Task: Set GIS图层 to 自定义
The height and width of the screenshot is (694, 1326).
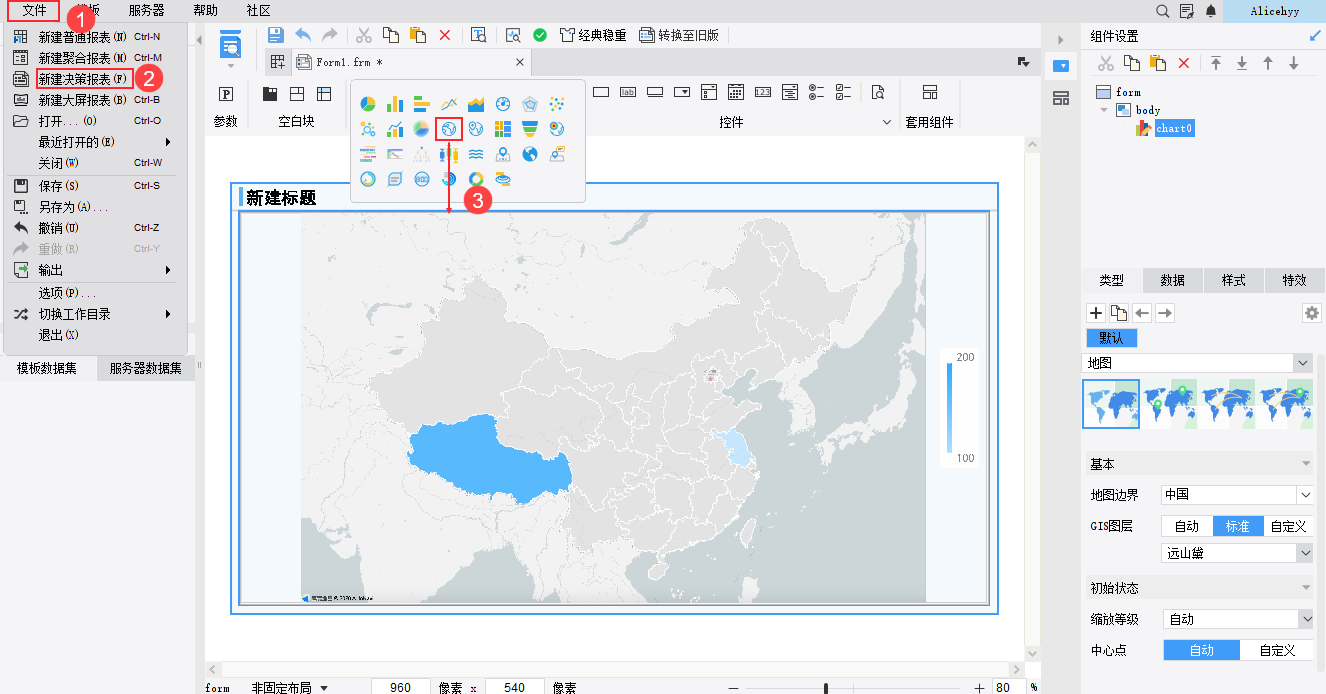Action: [x=1289, y=526]
